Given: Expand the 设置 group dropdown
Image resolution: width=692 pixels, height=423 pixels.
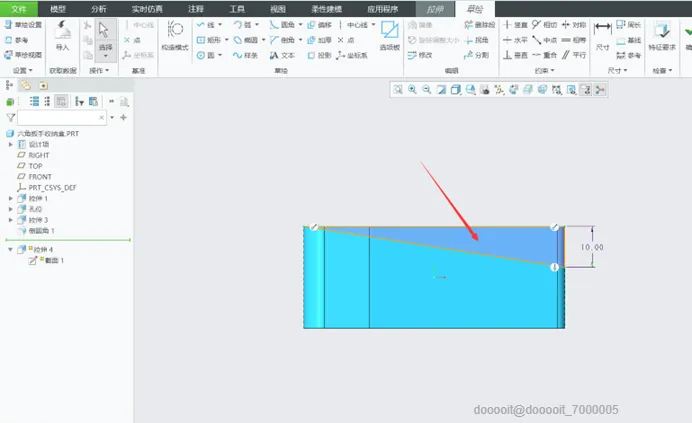Looking at the screenshot, I should tap(23, 71).
